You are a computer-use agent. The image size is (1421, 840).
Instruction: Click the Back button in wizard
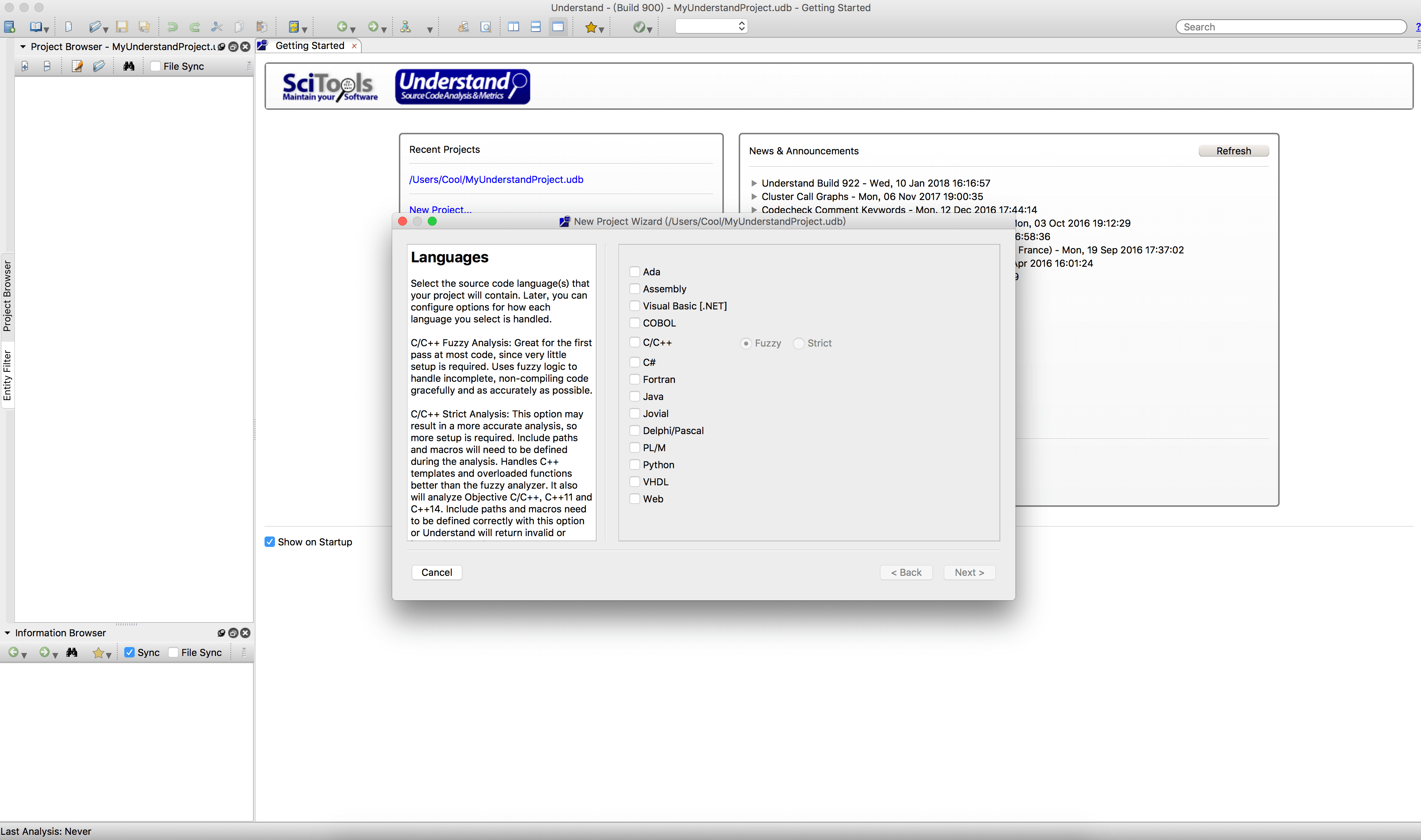click(906, 572)
